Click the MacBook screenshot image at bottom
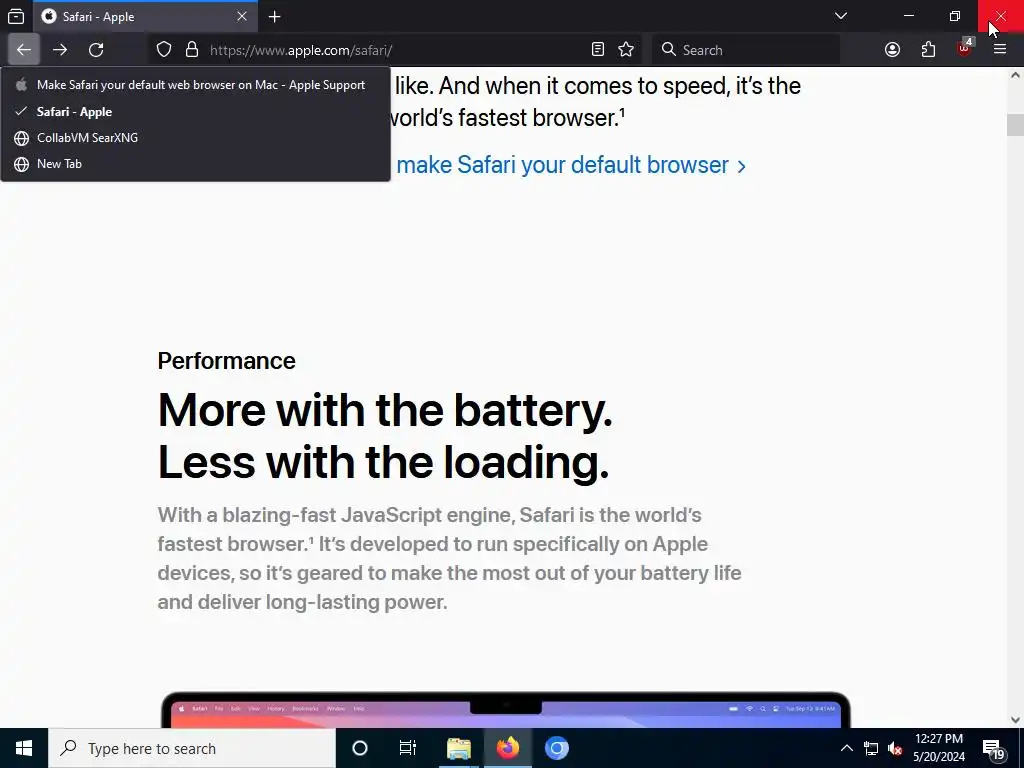 (505, 710)
